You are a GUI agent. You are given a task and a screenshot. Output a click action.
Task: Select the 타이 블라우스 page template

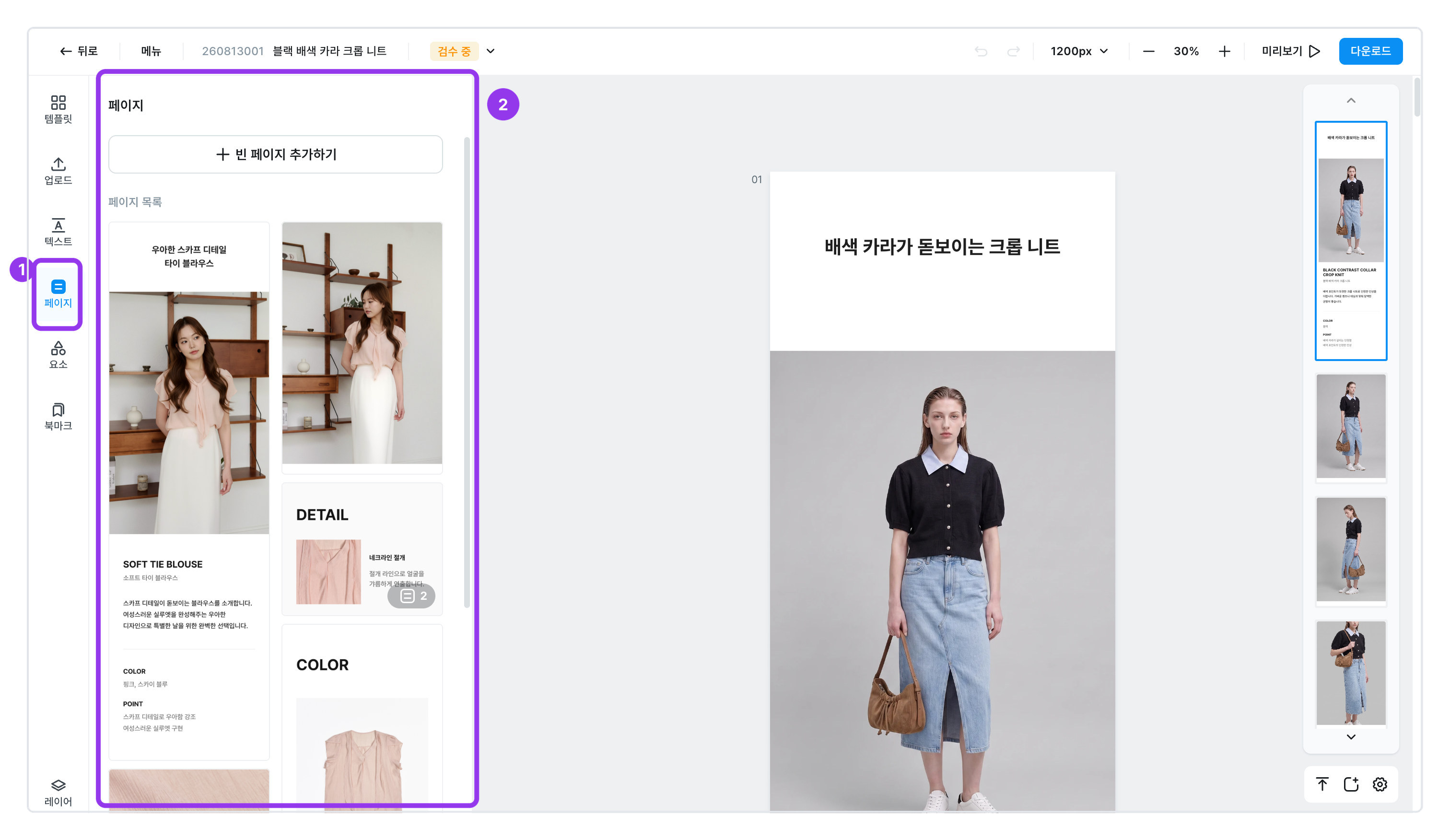189,491
